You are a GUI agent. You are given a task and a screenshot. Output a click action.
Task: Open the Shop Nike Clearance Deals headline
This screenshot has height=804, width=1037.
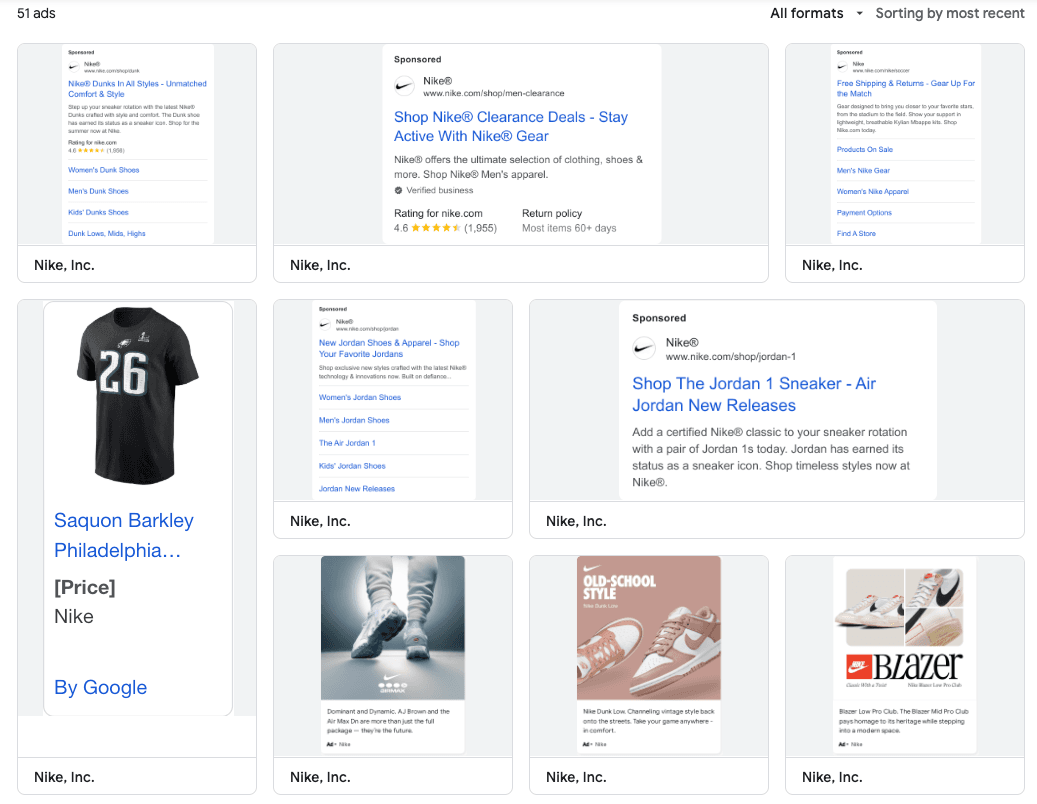(x=511, y=126)
